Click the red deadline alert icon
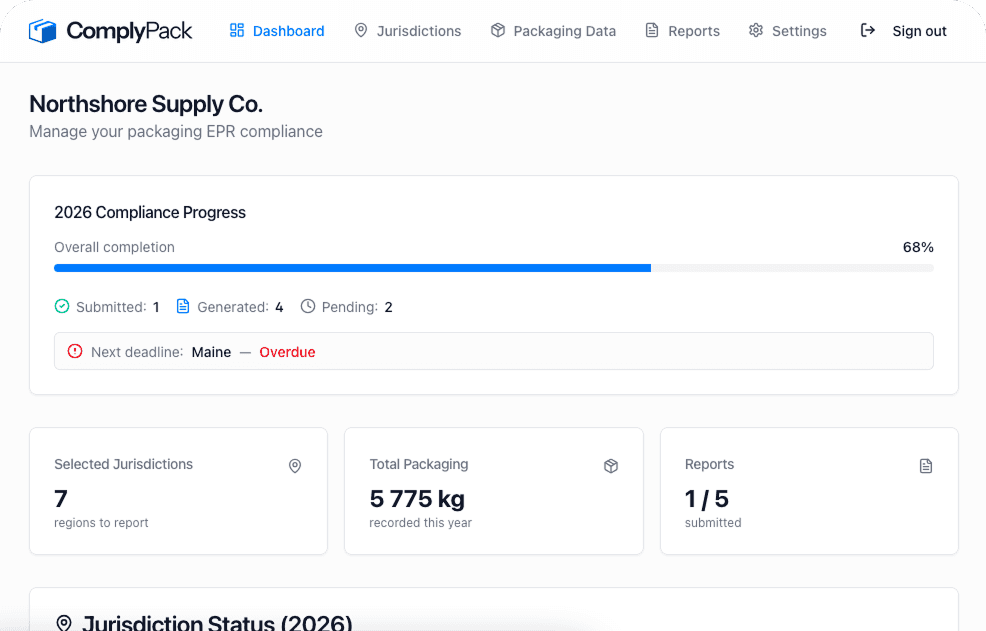 75,351
